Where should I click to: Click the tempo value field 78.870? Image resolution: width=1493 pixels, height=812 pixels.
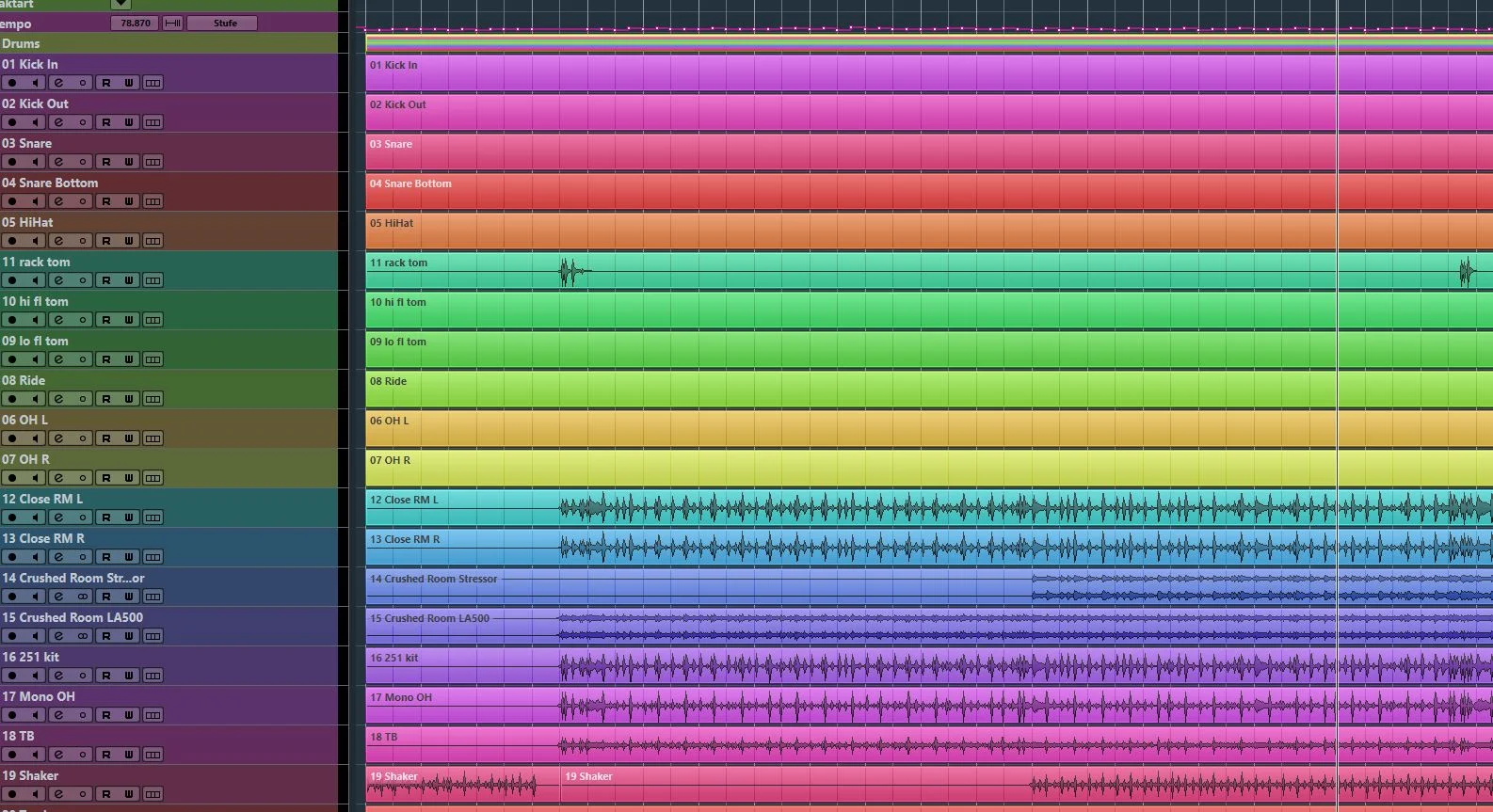pos(135,23)
